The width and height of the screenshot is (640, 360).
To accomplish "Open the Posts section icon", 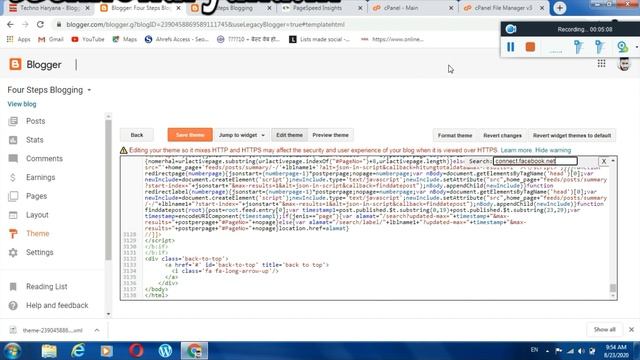I will (x=13, y=121).
